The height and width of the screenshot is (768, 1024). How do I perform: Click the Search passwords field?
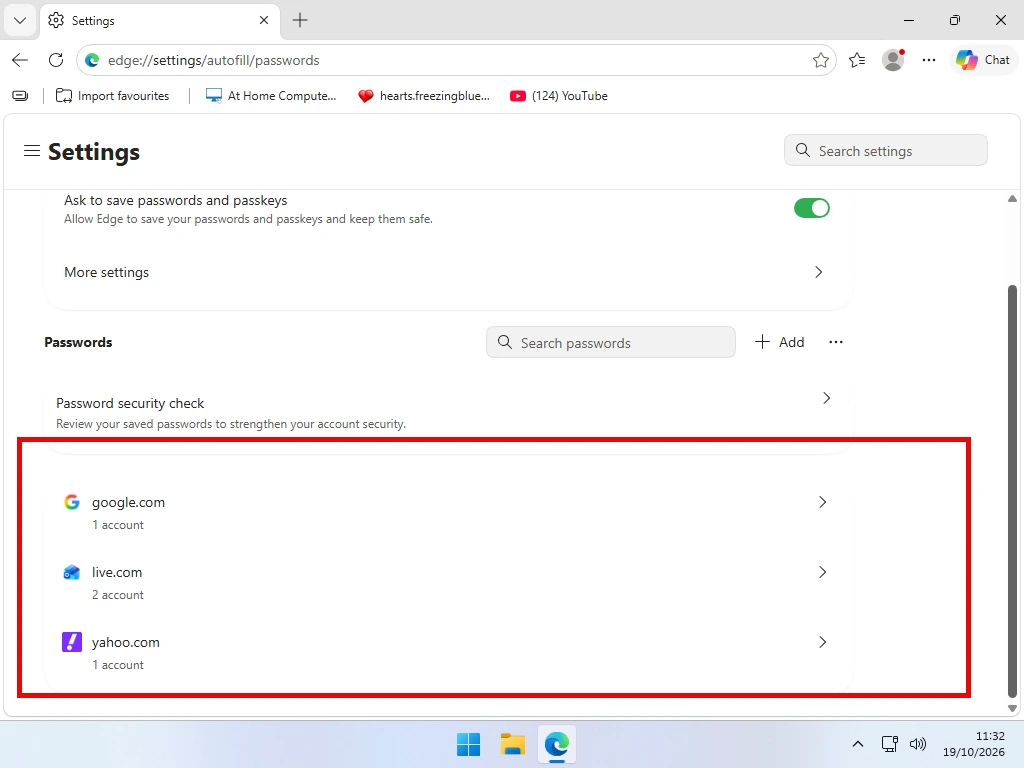coord(611,342)
